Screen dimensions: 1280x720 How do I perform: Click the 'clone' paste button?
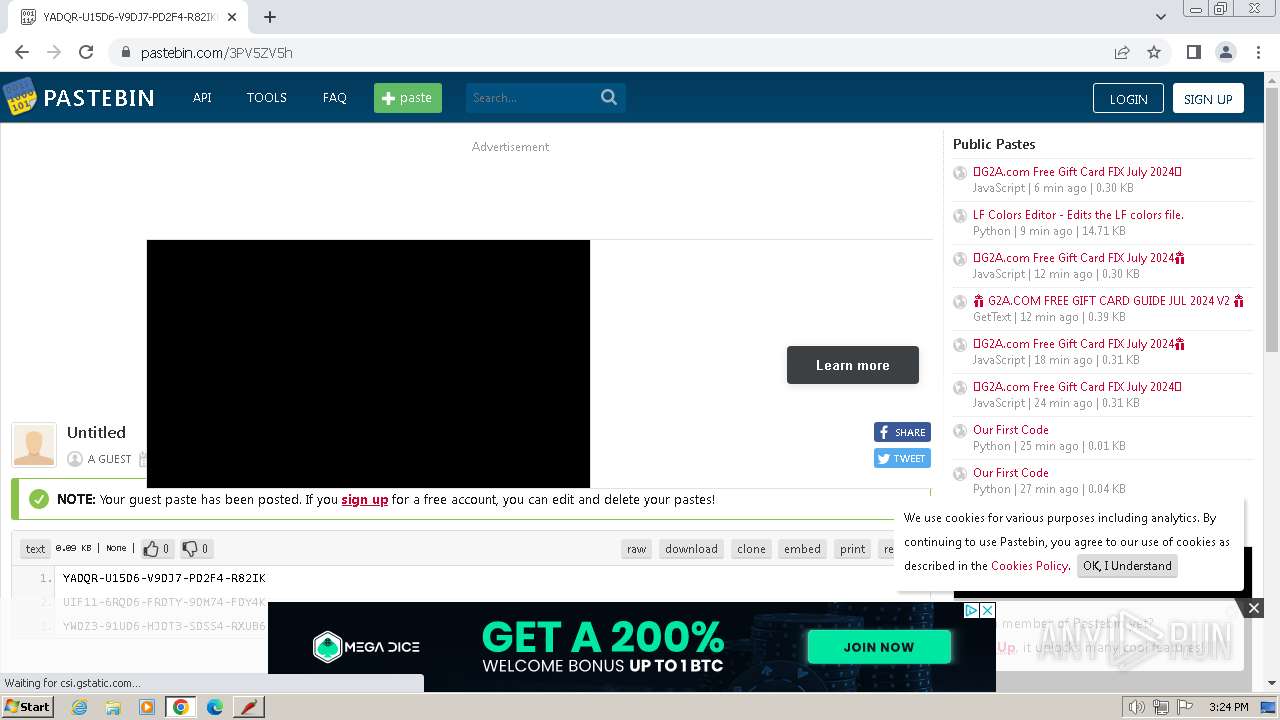[751, 548]
